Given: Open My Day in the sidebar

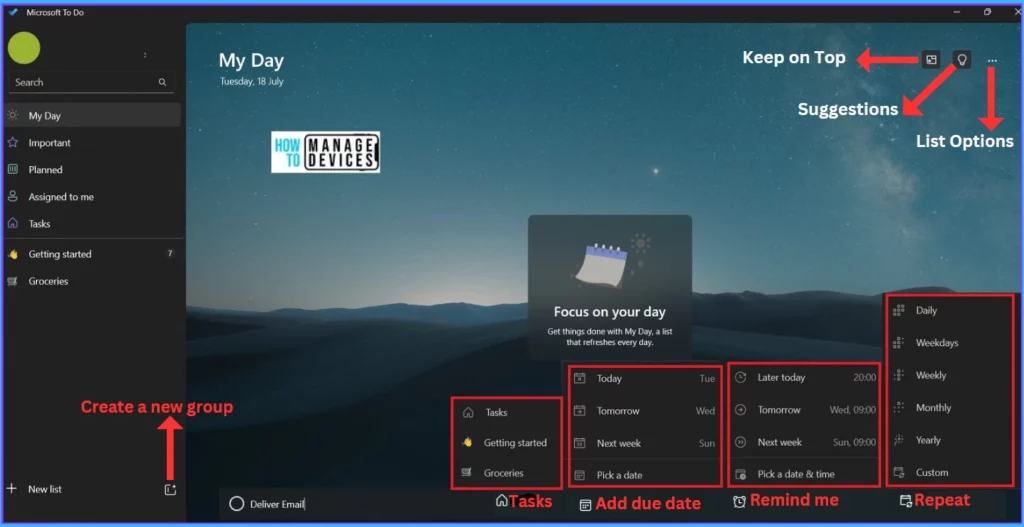Looking at the screenshot, I should (92, 116).
